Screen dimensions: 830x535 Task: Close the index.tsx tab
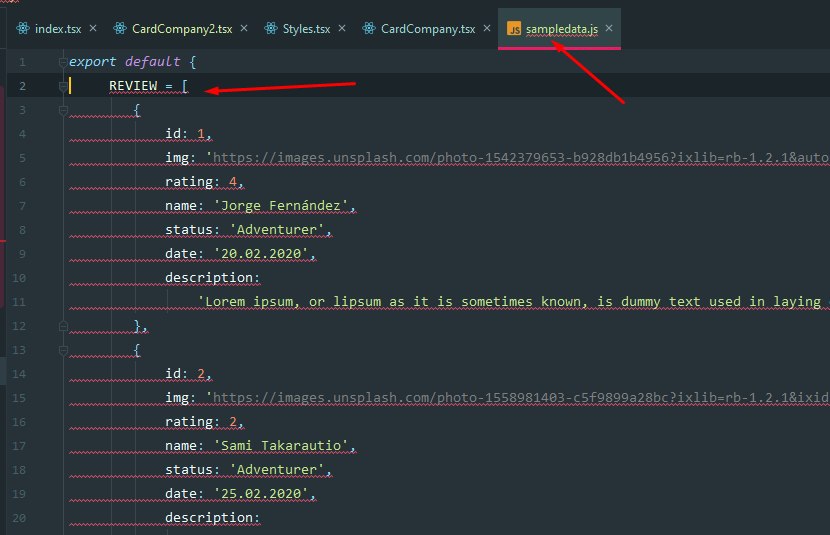click(93, 28)
